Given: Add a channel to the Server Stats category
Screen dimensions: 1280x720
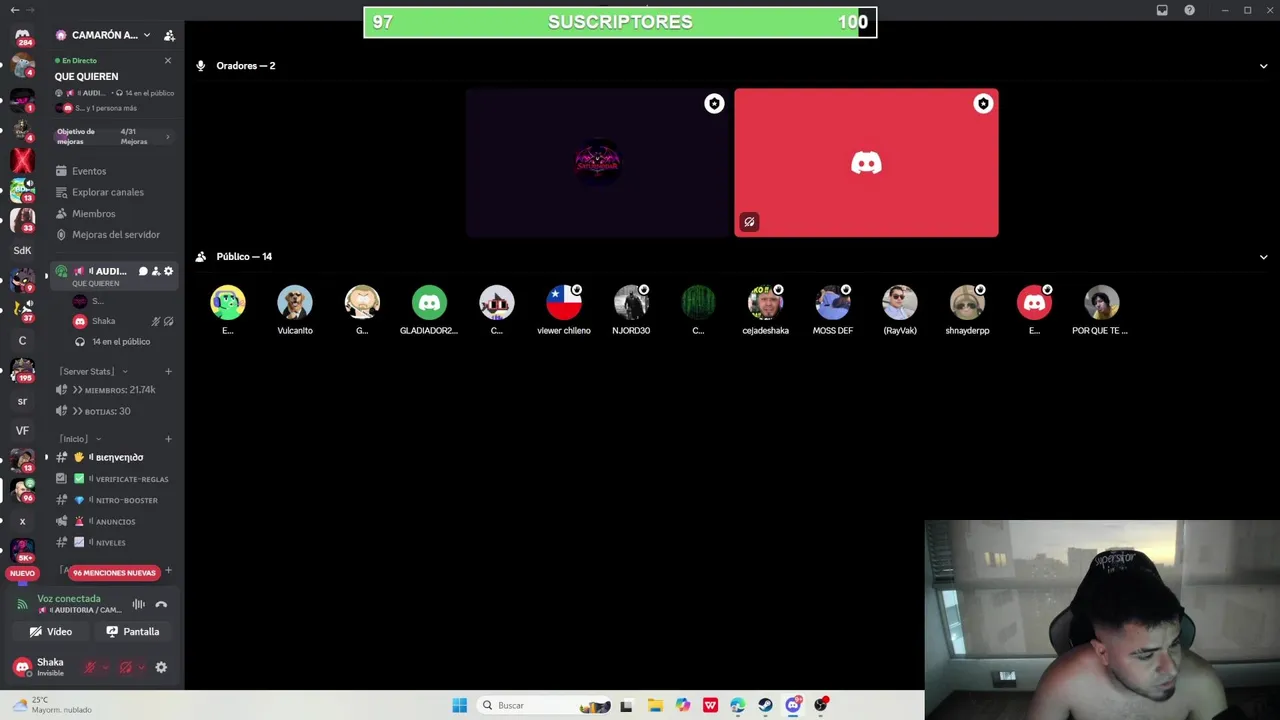Looking at the screenshot, I should (x=168, y=372).
